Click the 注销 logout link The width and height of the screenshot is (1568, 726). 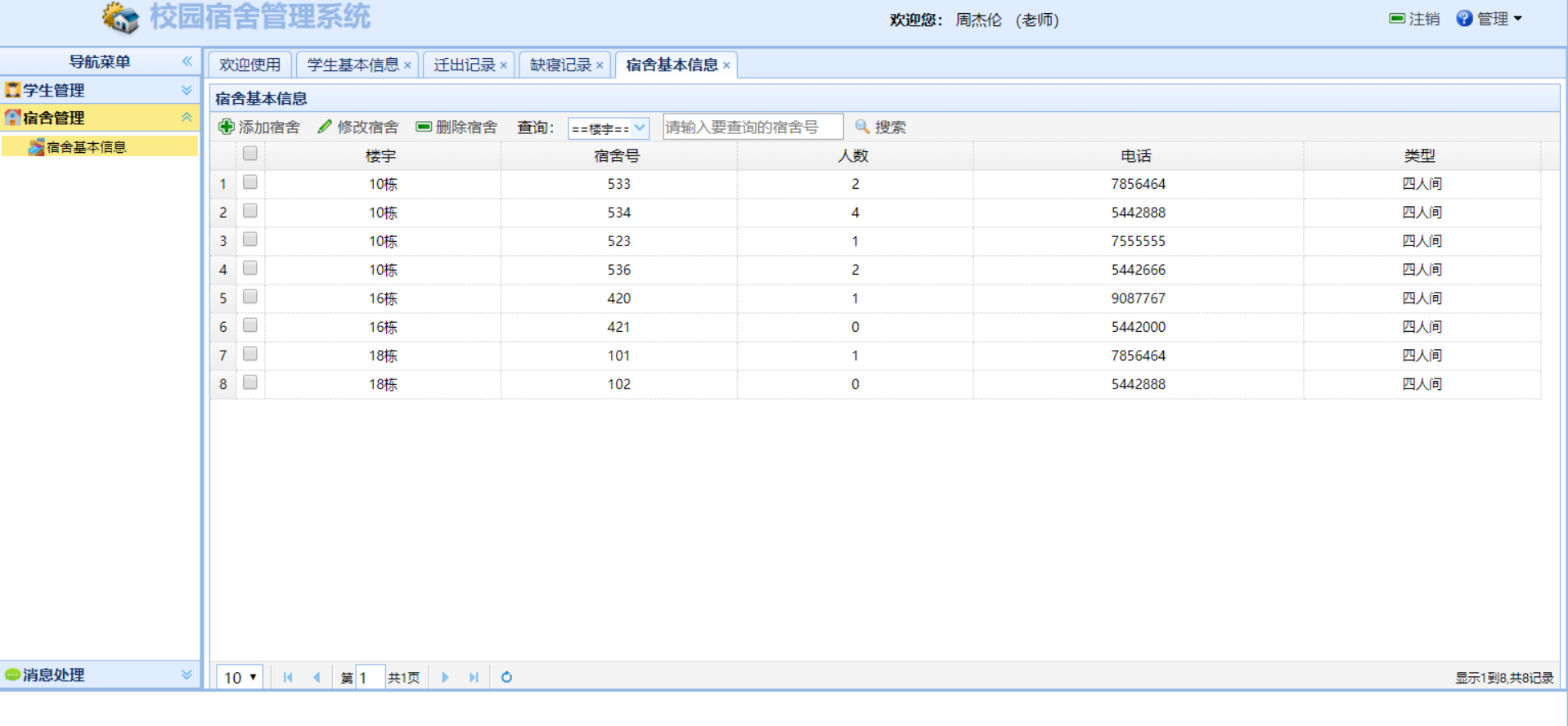click(1424, 19)
